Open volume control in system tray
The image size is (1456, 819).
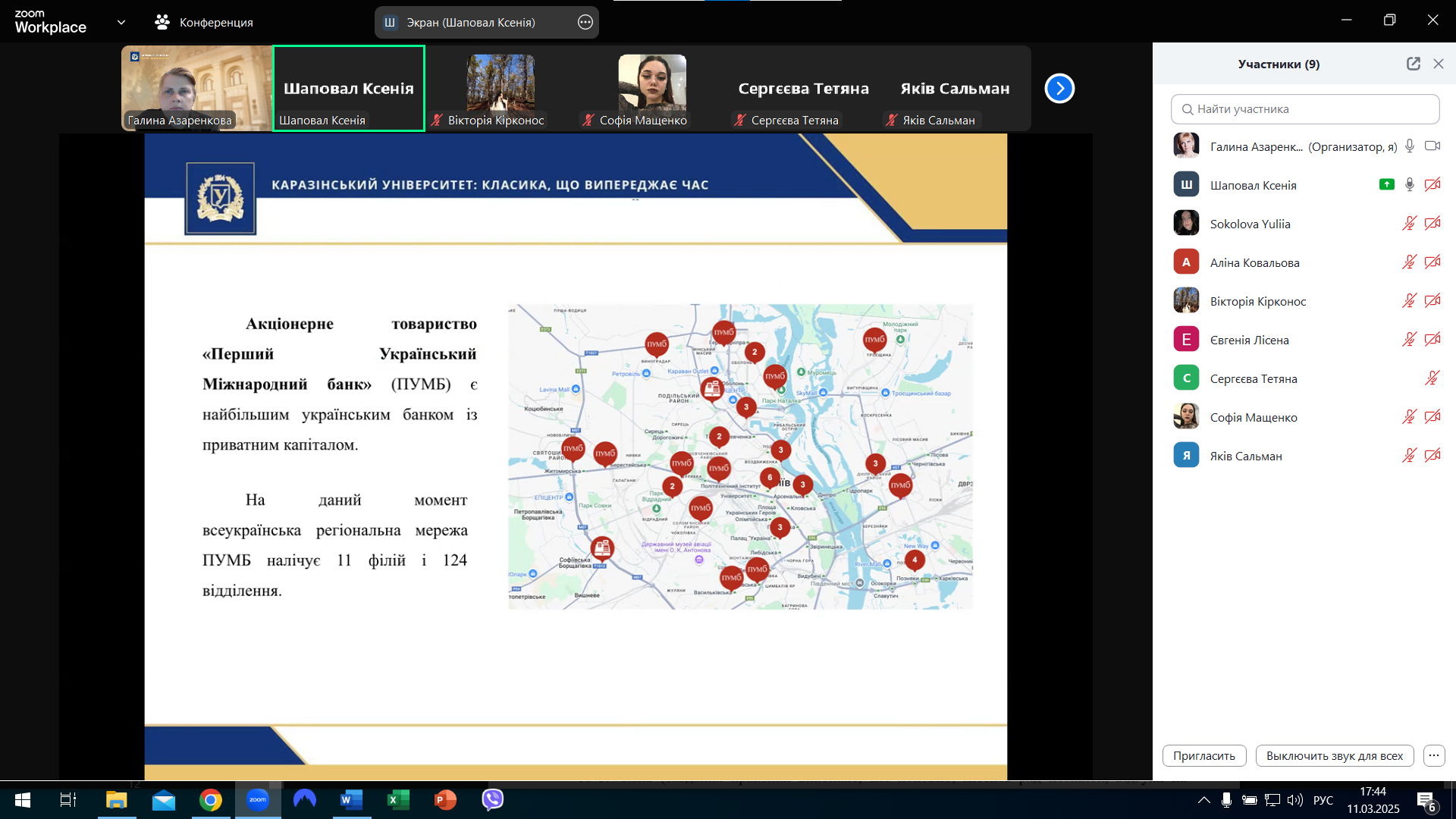coord(1295,800)
